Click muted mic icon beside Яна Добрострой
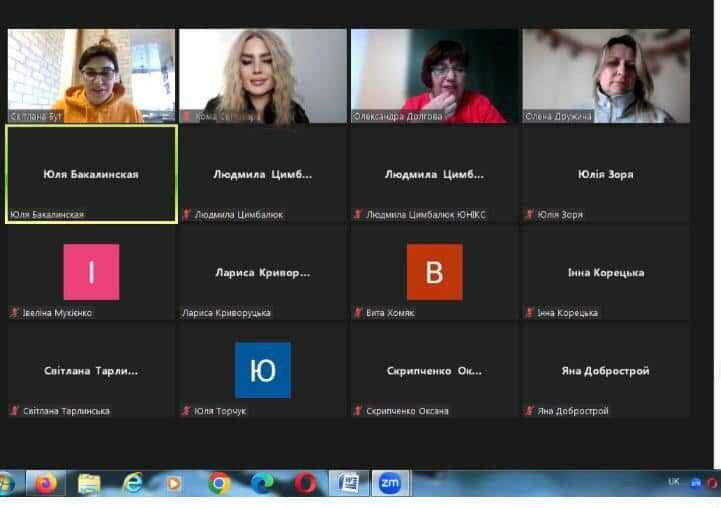Screen dimensions: 721x508 pyautogui.click(x=529, y=411)
